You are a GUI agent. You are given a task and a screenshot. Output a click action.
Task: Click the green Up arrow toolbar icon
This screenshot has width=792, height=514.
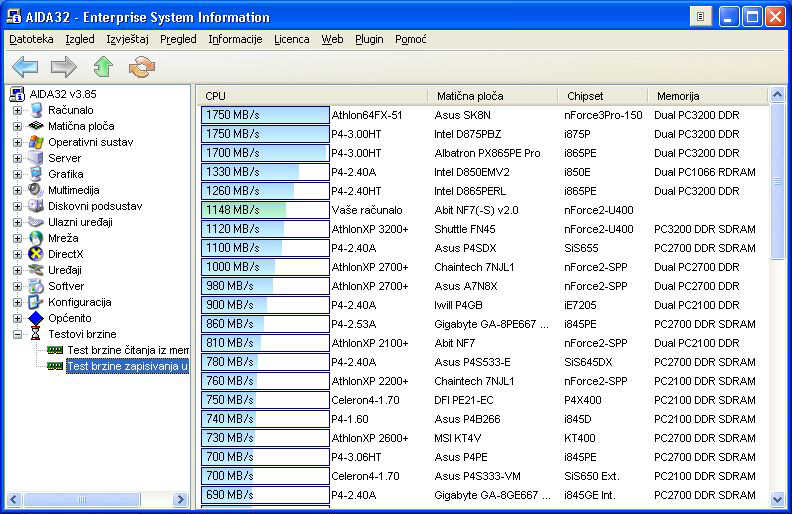[103, 67]
